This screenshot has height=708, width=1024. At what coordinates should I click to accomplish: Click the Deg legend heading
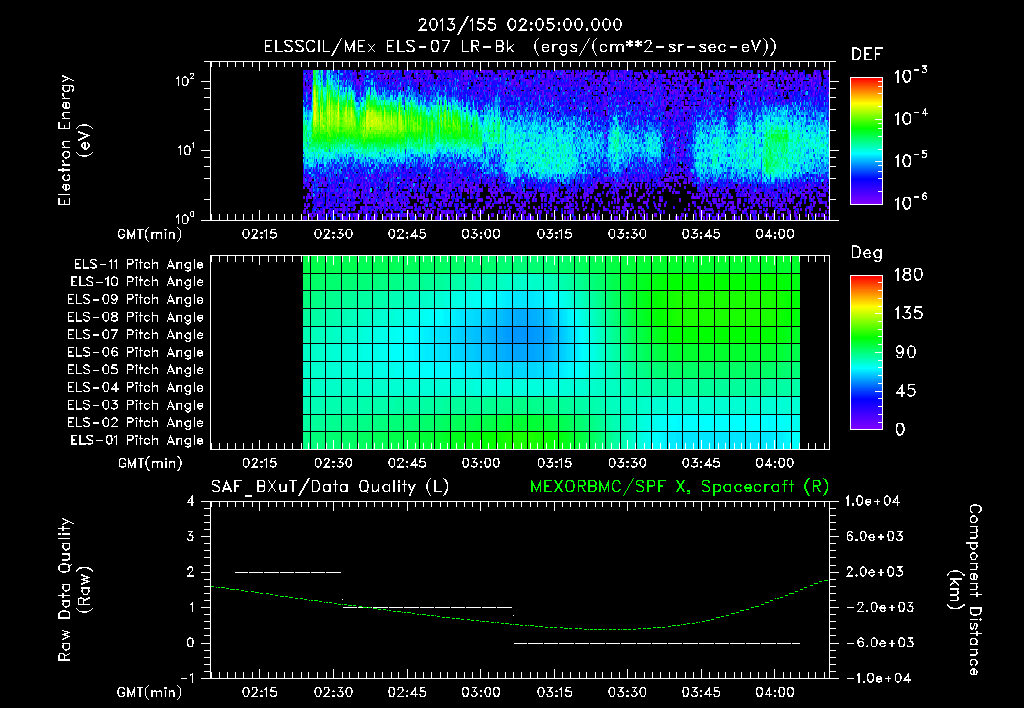(867, 253)
